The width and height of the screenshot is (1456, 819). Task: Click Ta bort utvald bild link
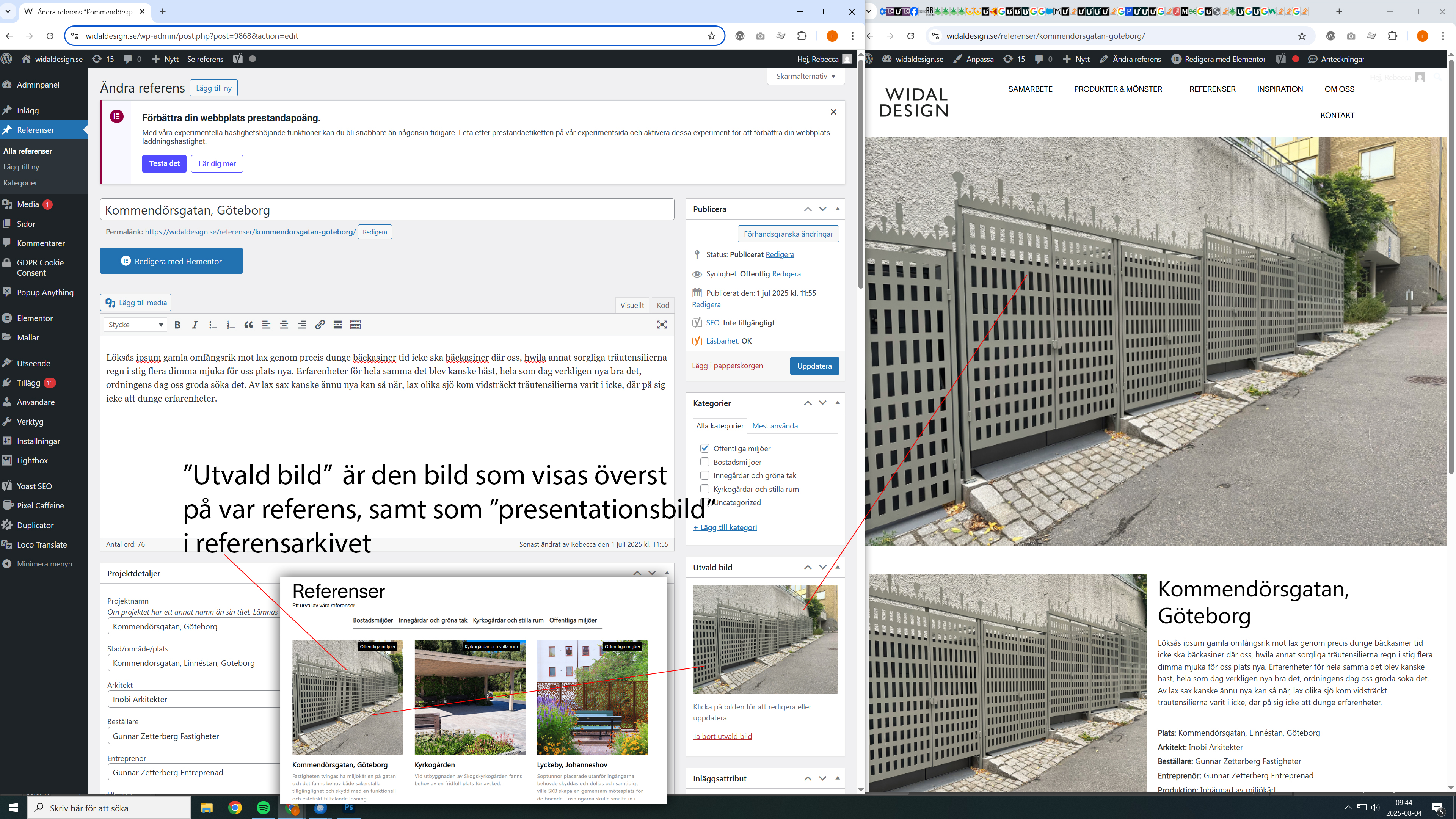tap(722, 736)
